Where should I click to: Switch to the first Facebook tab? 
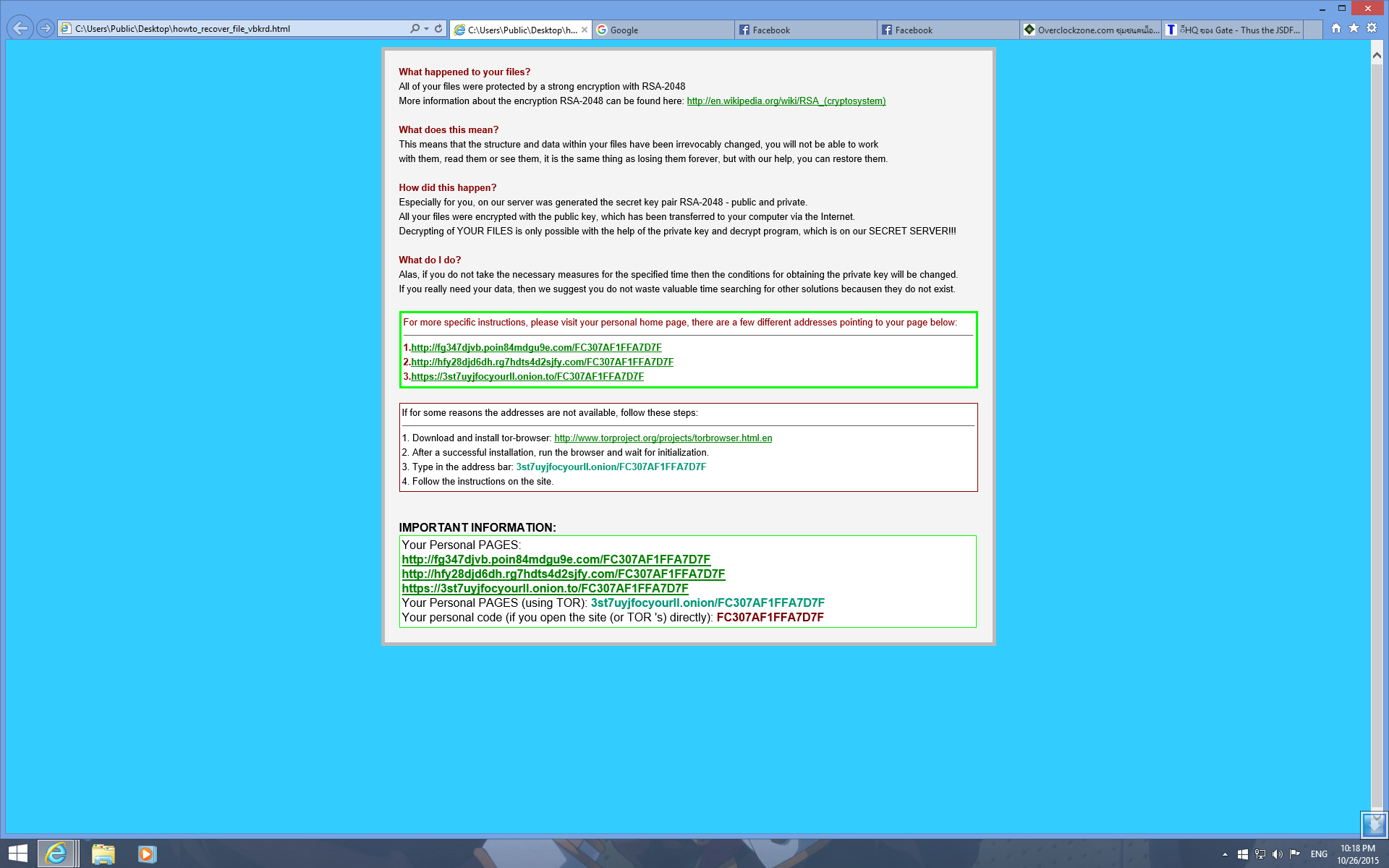point(804,30)
